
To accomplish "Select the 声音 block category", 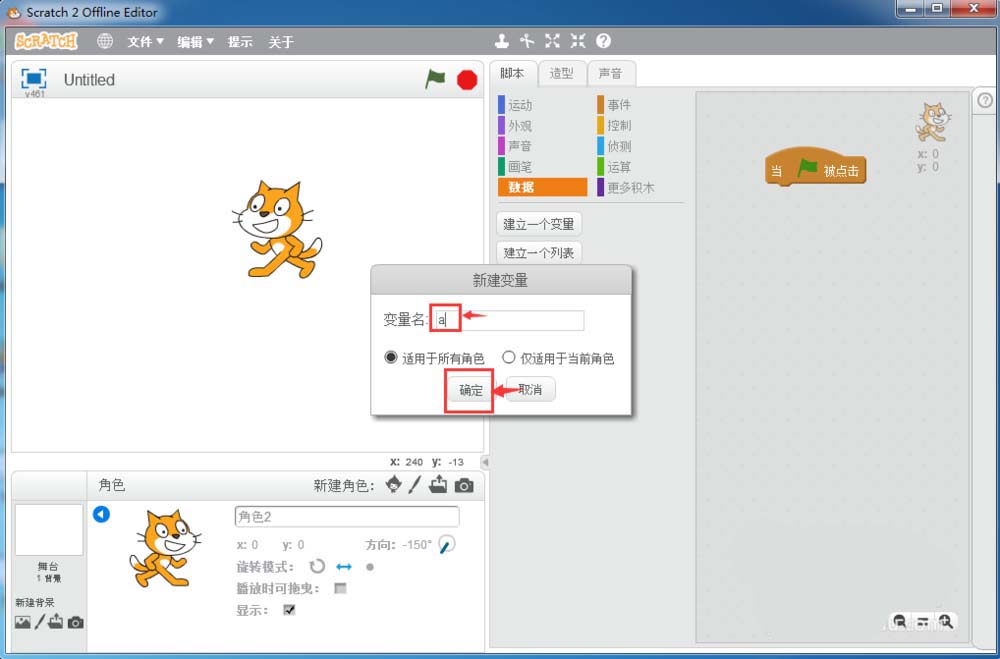I will tap(542, 146).
